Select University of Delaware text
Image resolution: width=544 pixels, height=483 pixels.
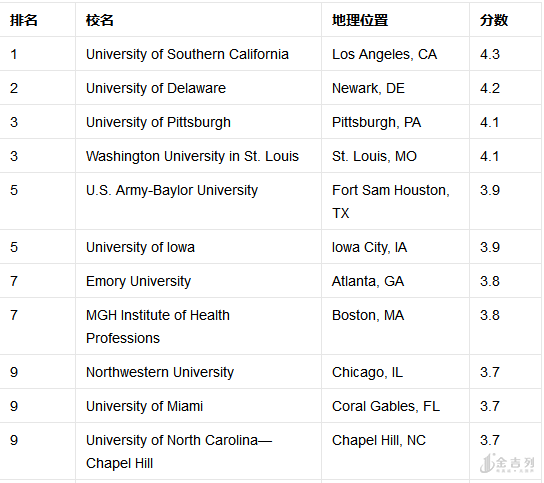tap(156, 88)
